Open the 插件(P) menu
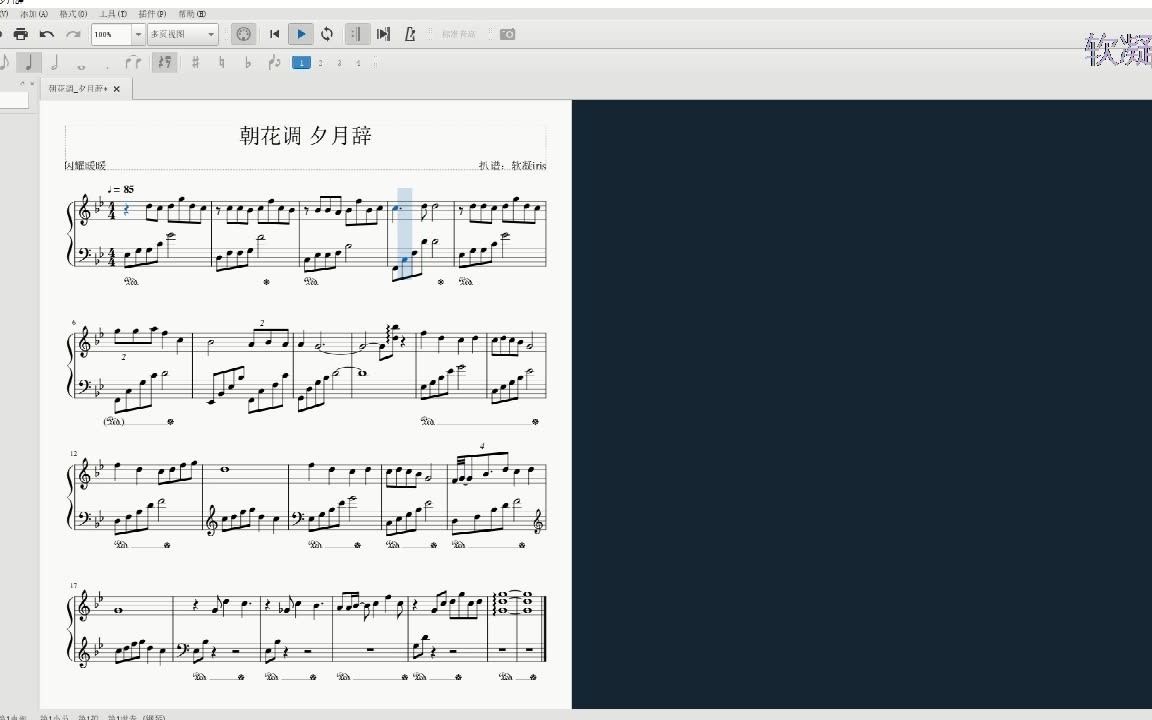Screen dimensions: 1152x720 tap(152, 14)
